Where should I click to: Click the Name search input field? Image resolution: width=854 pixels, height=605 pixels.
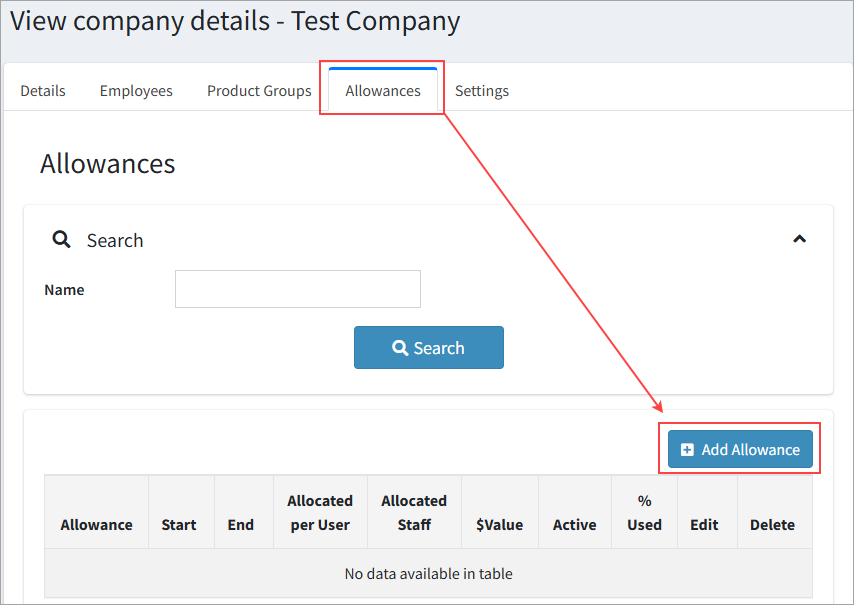(298, 289)
